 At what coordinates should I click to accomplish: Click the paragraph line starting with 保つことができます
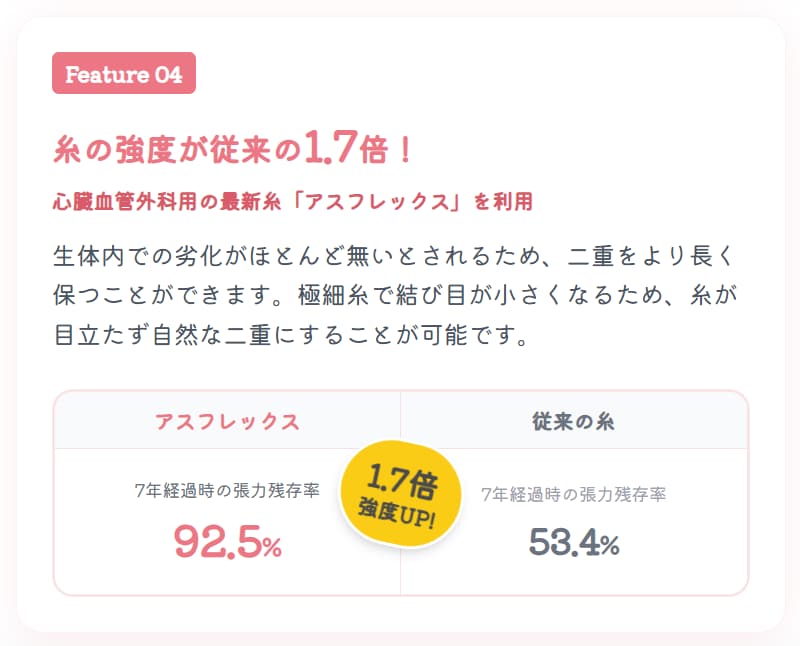pos(395,294)
